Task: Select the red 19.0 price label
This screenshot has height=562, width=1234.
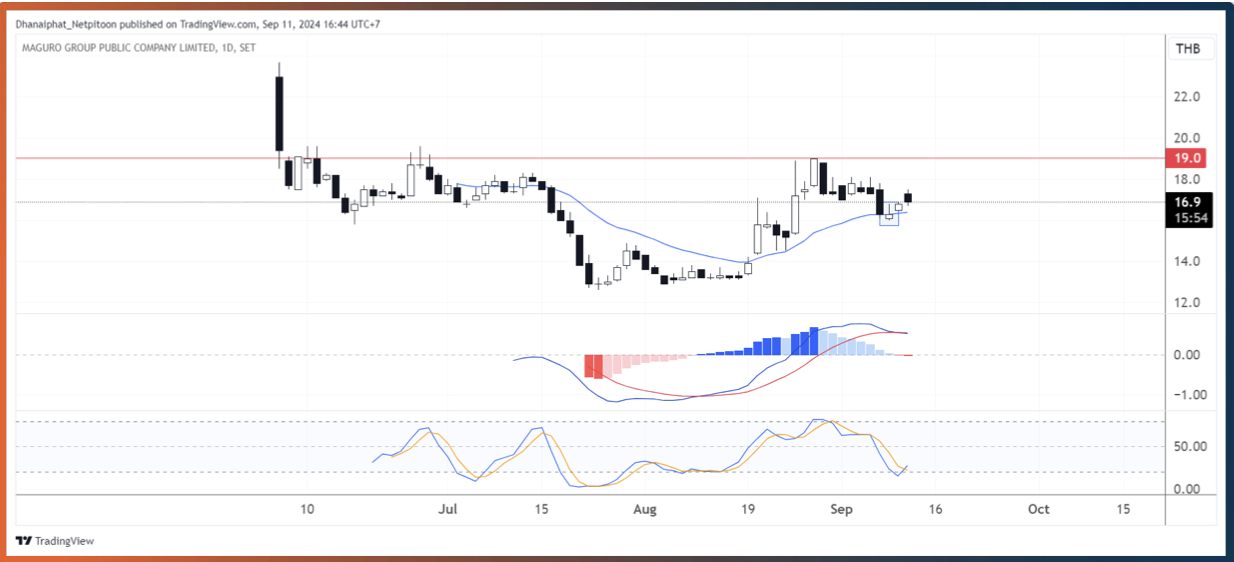Action: [x=1188, y=158]
